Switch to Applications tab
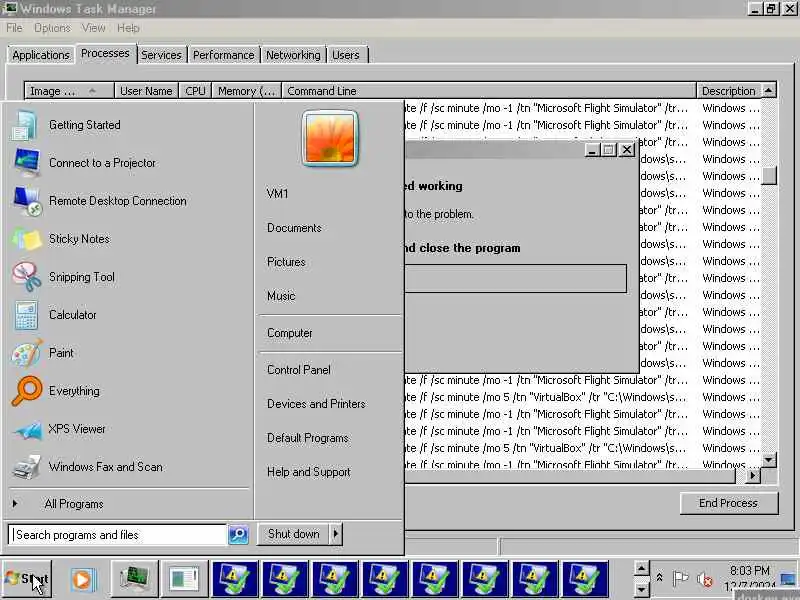800x600 pixels. coord(41,55)
